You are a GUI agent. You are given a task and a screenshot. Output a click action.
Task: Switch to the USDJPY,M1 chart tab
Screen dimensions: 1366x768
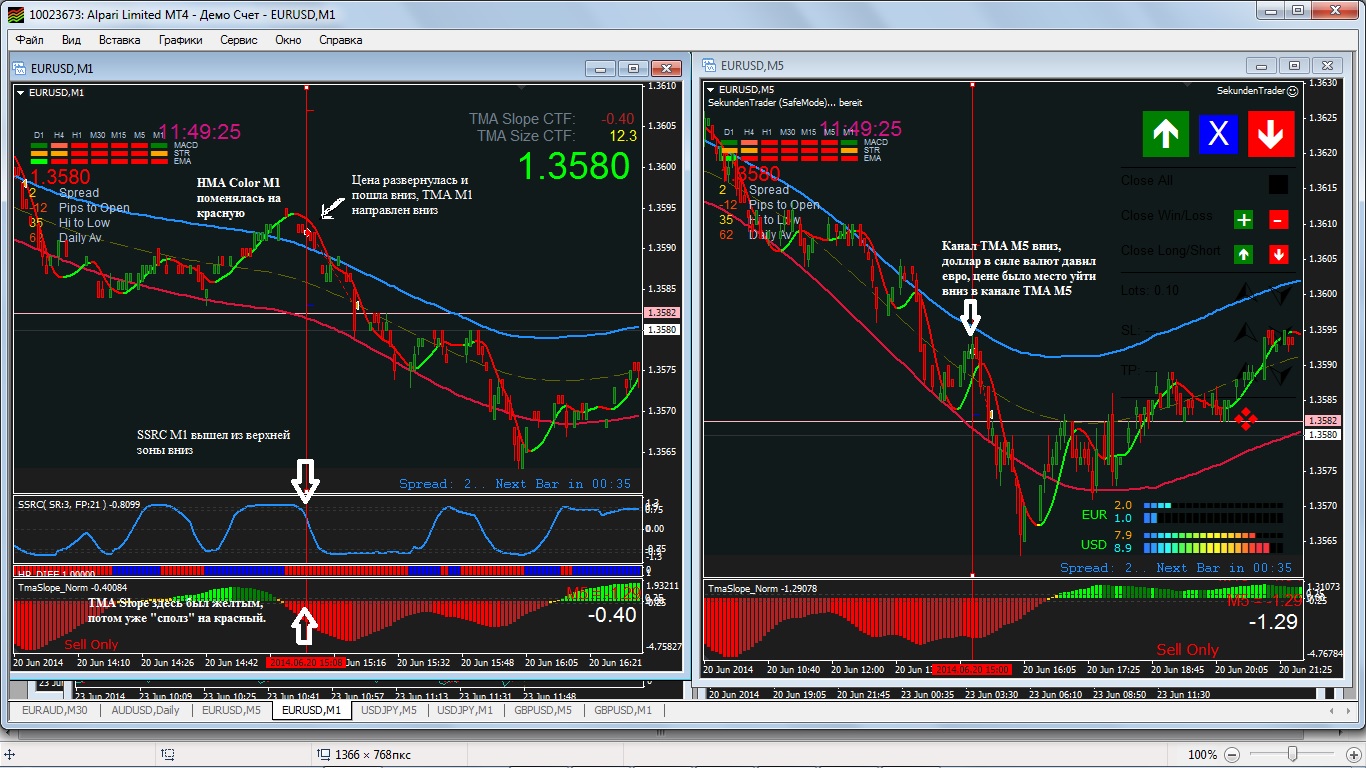pyautogui.click(x=465, y=710)
